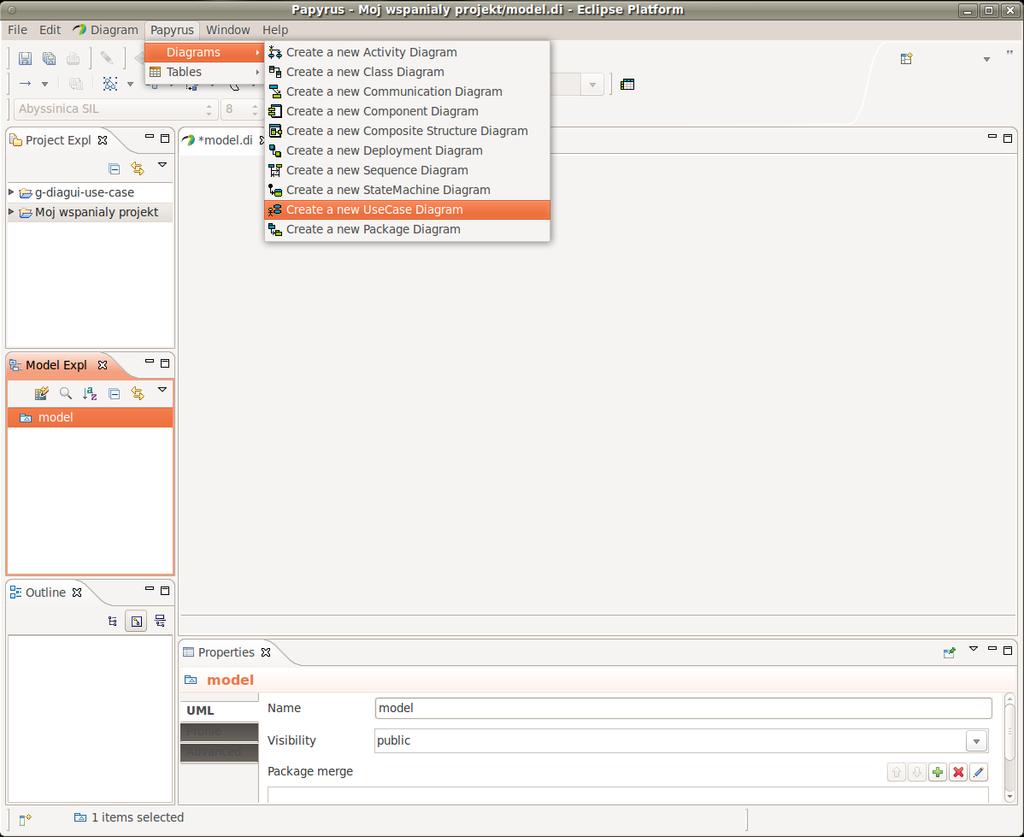
Task: Open Project Explorer view menu triangle
Action: [162, 165]
